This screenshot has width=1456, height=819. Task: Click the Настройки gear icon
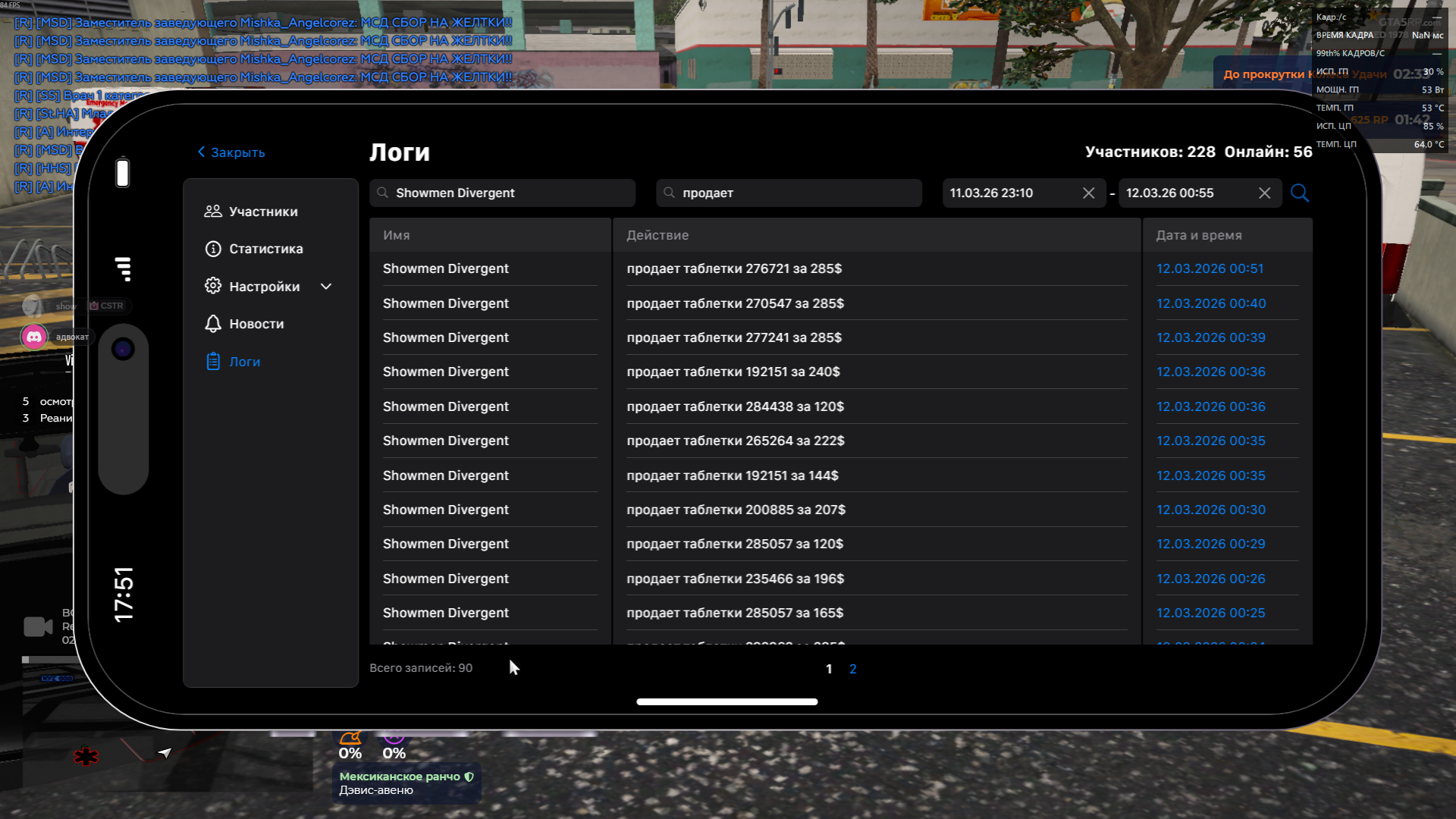point(213,286)
